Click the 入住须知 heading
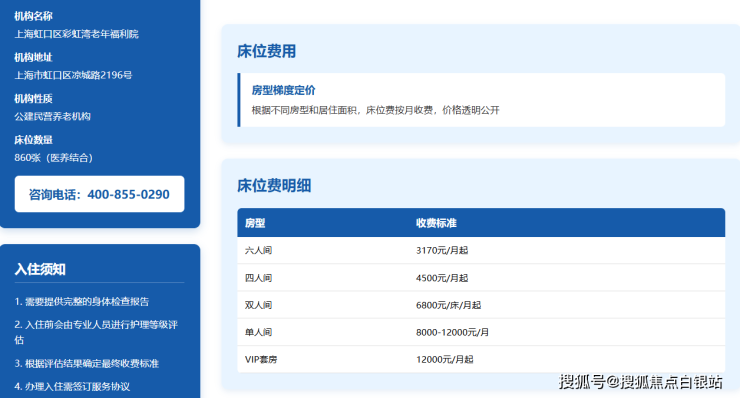The width and height of the screenshot is (740, 398). click(40, 269)
